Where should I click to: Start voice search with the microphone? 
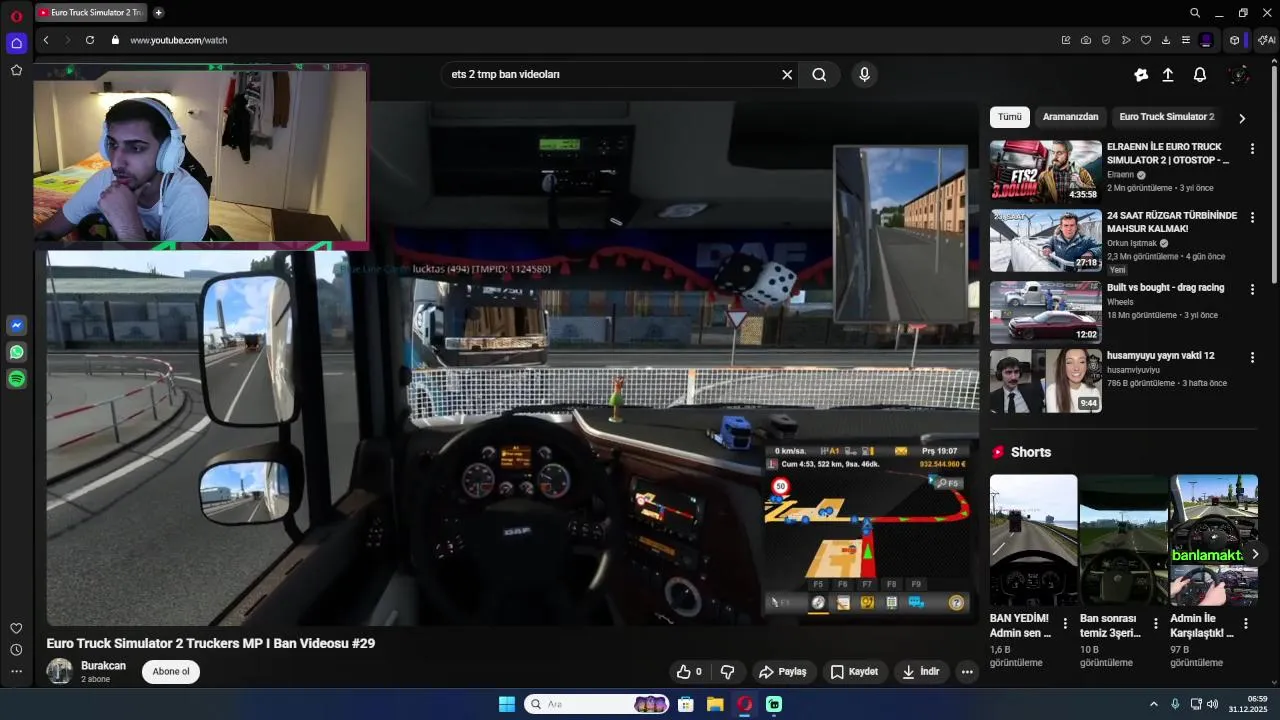pyautogui.click(x=865, y=74)
